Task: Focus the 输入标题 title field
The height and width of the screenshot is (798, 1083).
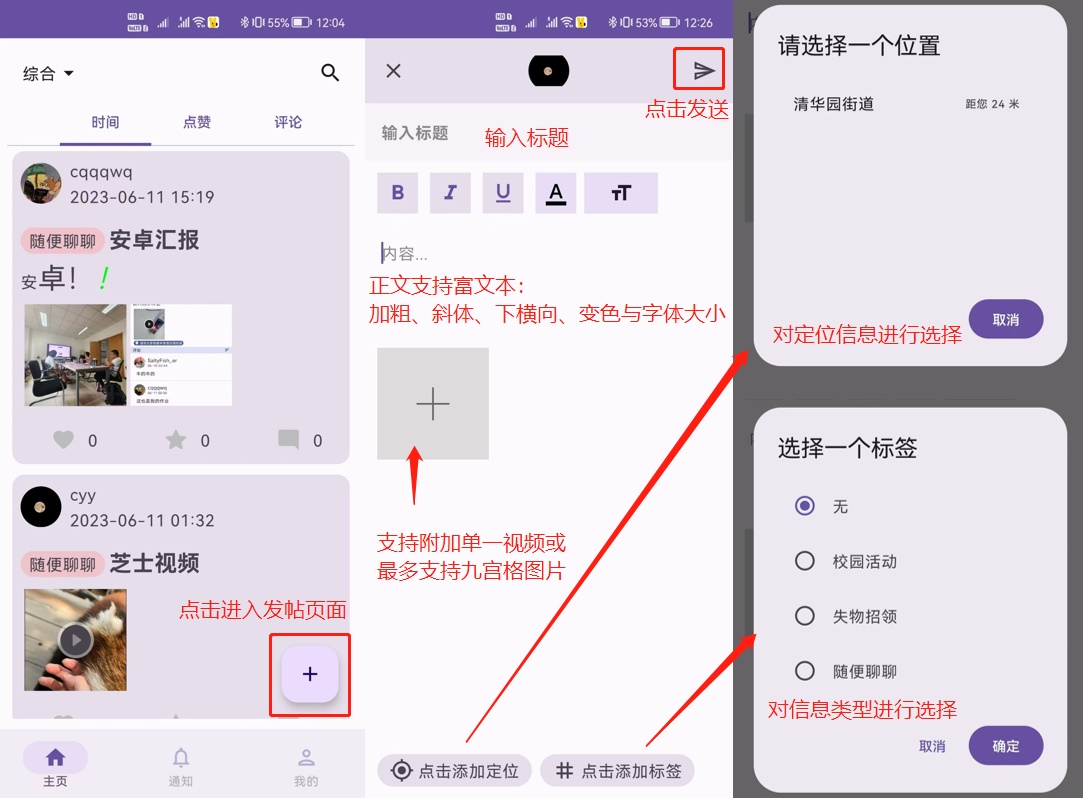Action: click(549, 133)
